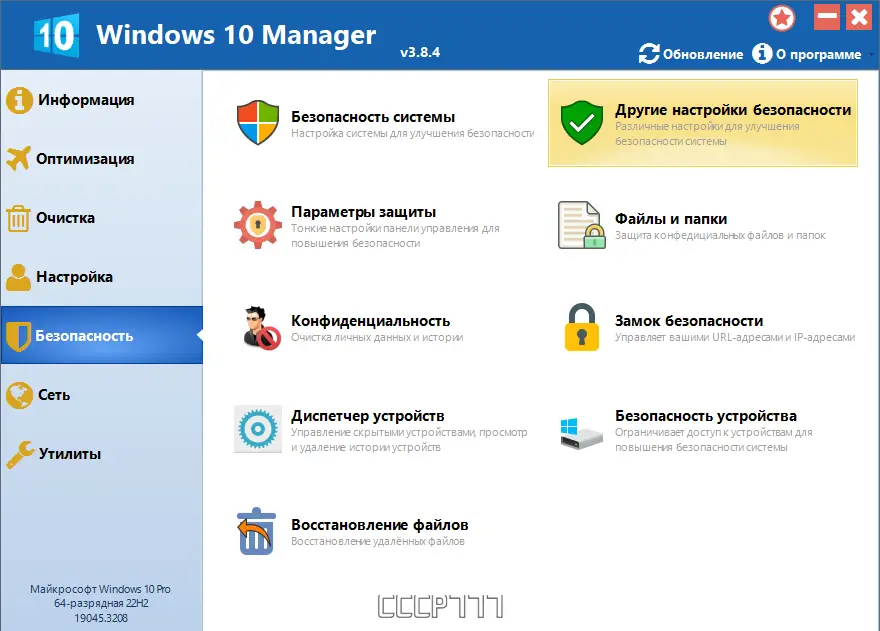Click the version label v3.8.4
880x631 pixels.
(420, 52)
